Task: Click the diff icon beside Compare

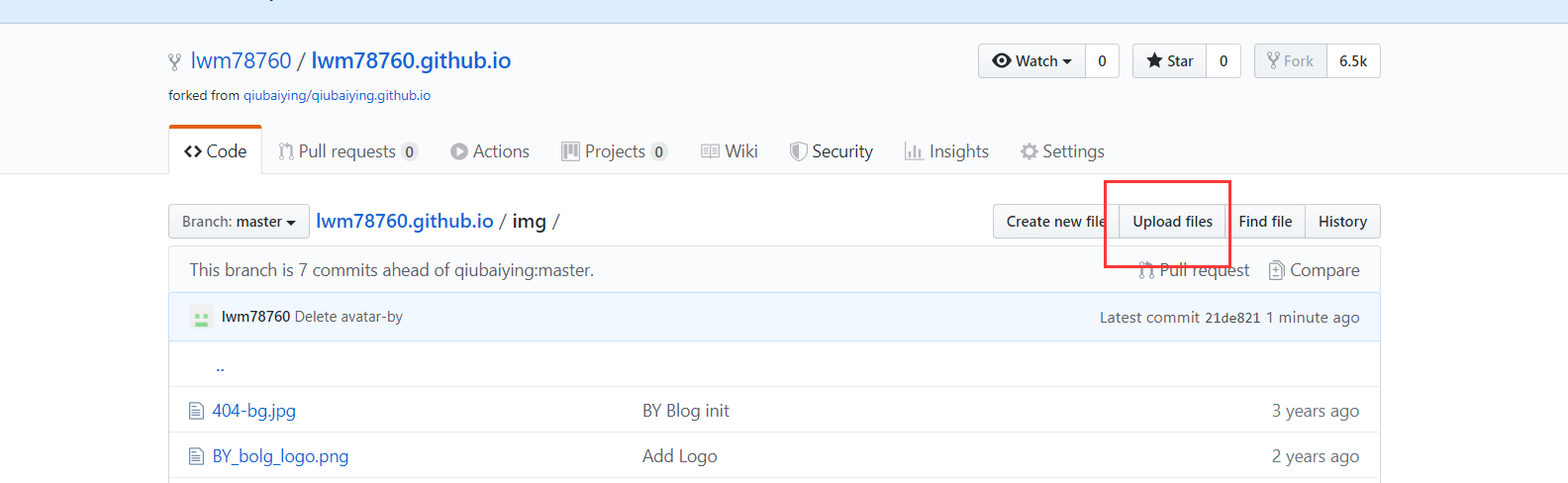Action: click(x=1277, y=270)
